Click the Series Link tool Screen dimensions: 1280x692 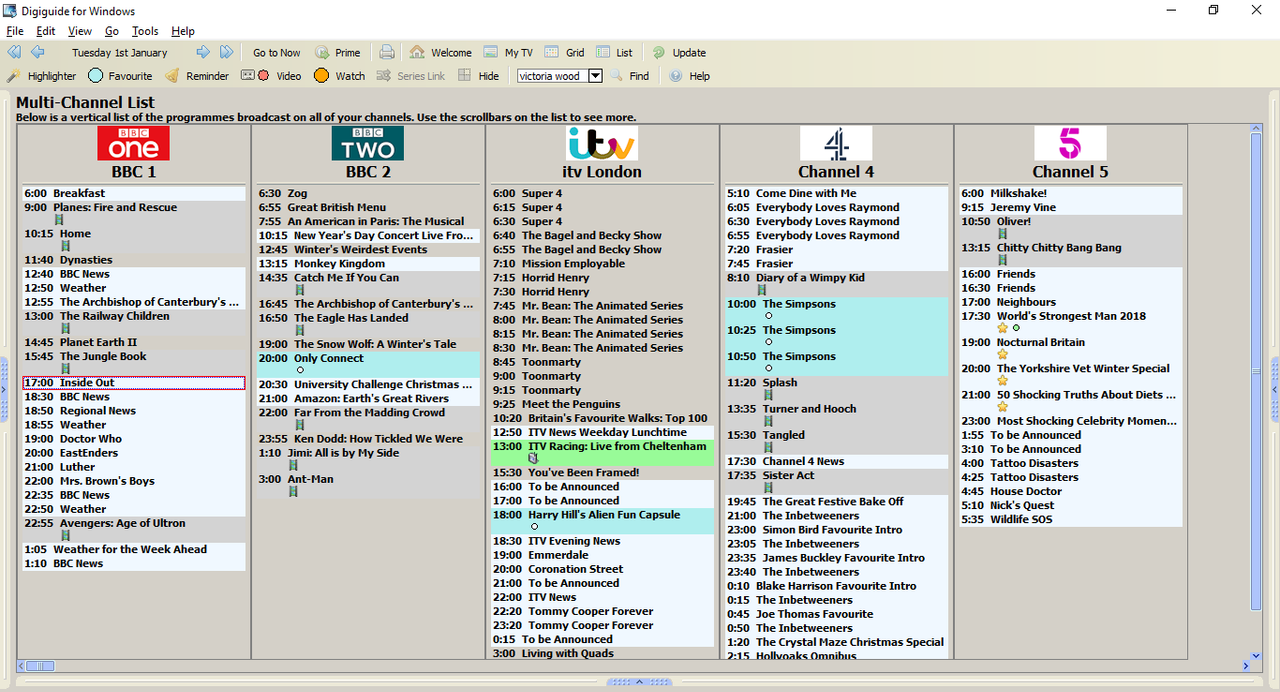(411, 76)
